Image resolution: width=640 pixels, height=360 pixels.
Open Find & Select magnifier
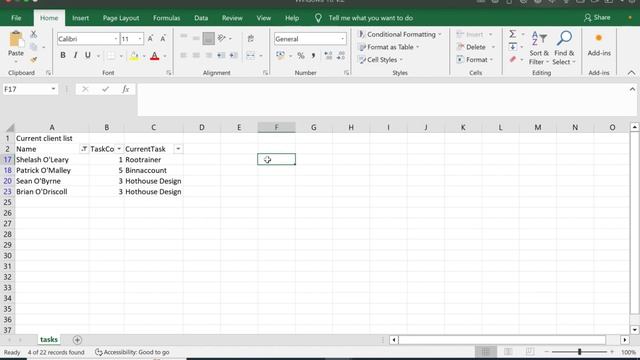tap(564, 47)
